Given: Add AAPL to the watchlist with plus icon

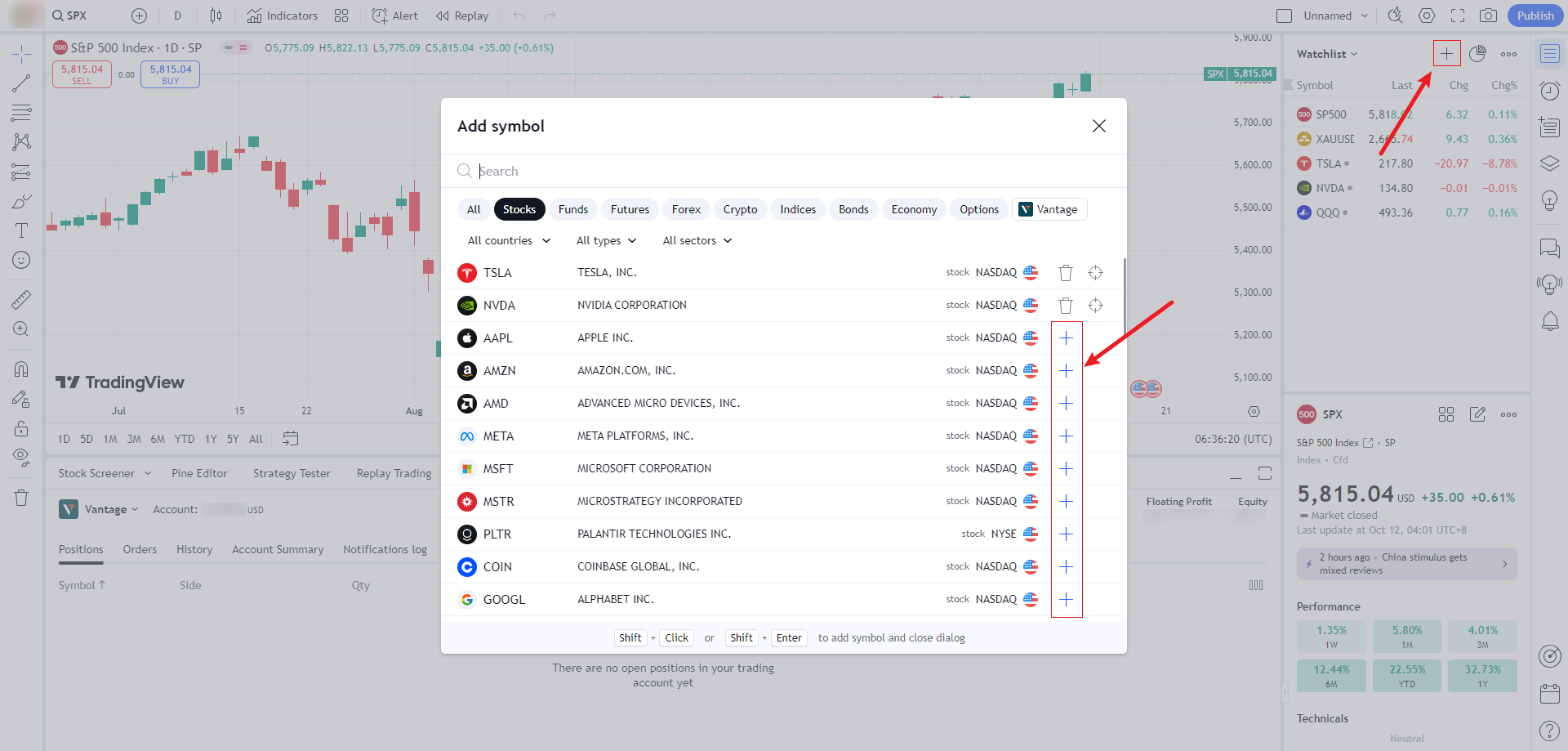Looking at the screenshot, I should 1066,338.
